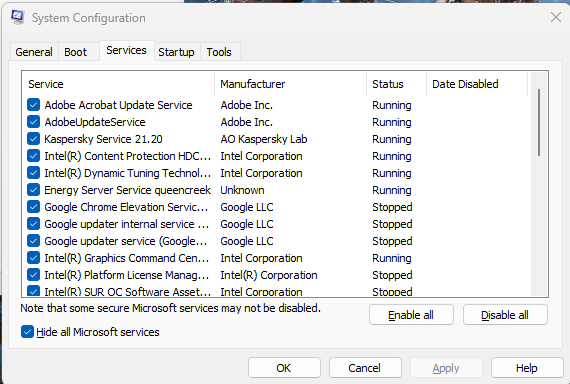This screenshot has height=384, width=570.
Task: Toggle Kaspersky Service 21.20 checkbox
Action: pyautogui.click(x=33, y=139)
